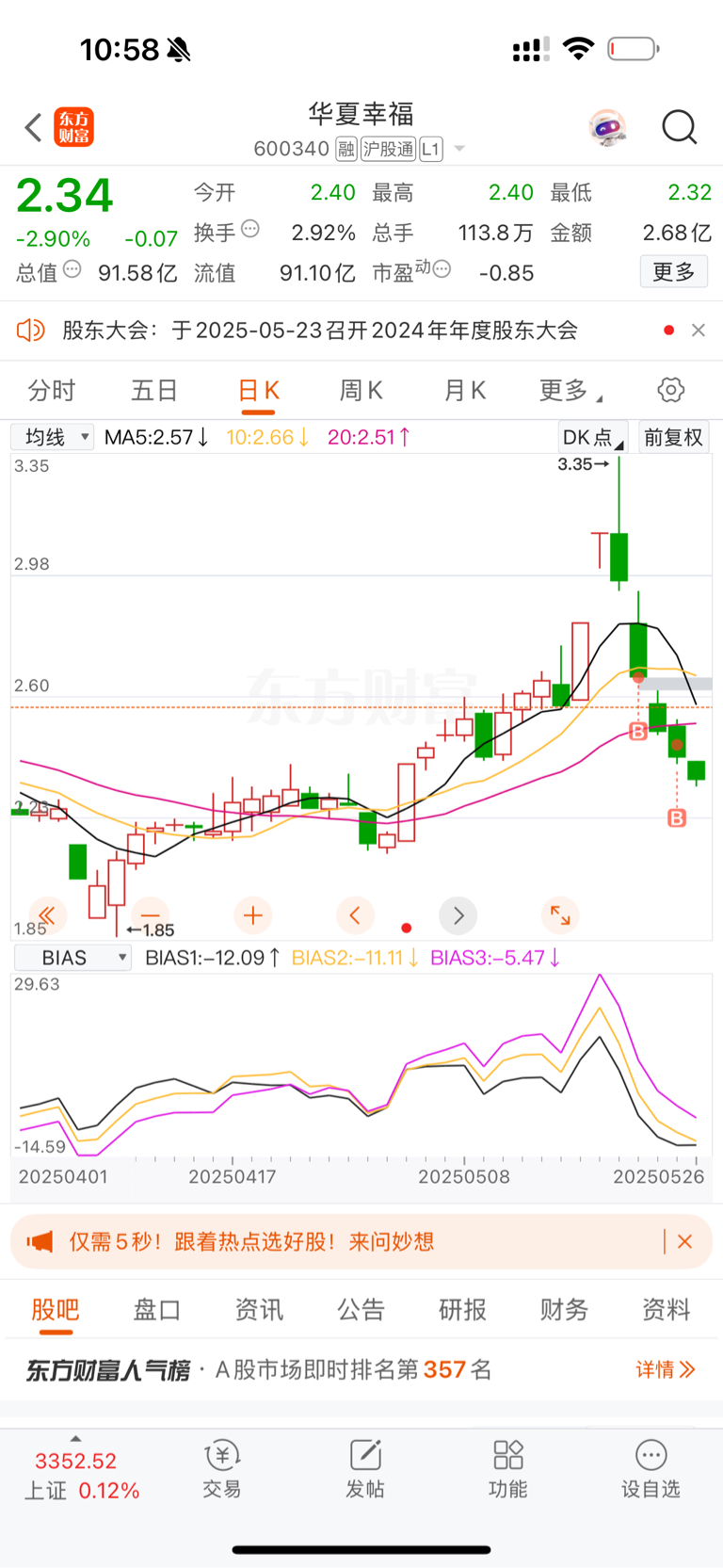This screenshot has height=1568, width=723.
Task: Expand the stock code dropdown triangle
Action: pos(459,149)
